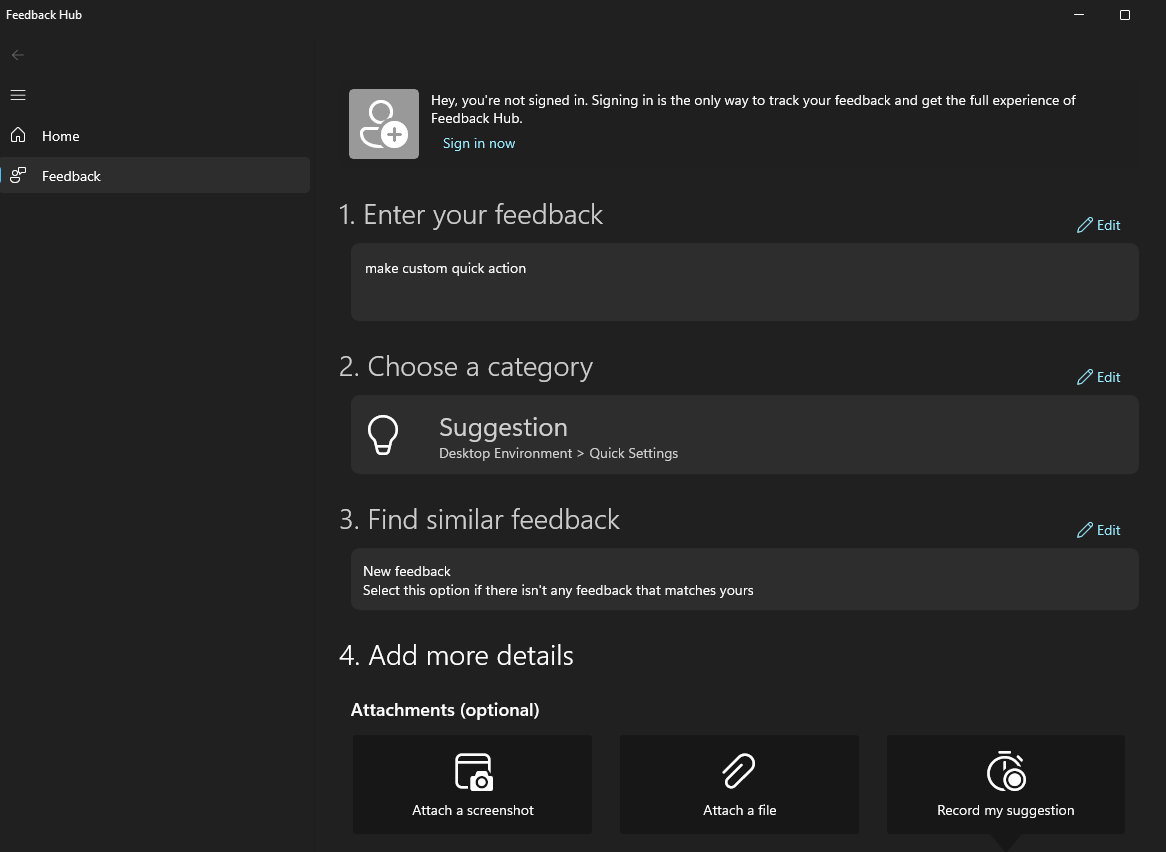
Task: Click '4. Add more details' heading
Action: tap(457, 656)
